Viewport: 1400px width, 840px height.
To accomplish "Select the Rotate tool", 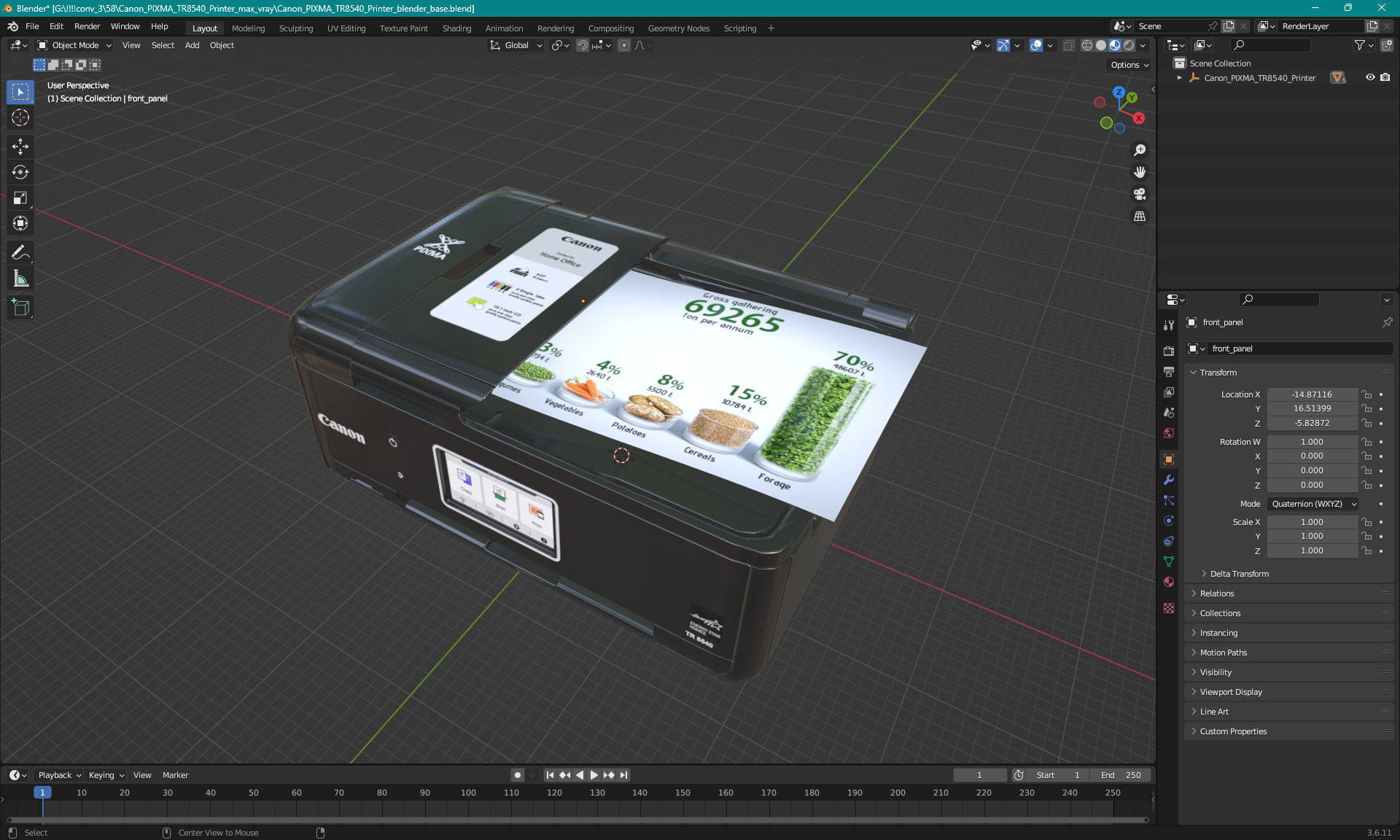I will tap(20, 172).
